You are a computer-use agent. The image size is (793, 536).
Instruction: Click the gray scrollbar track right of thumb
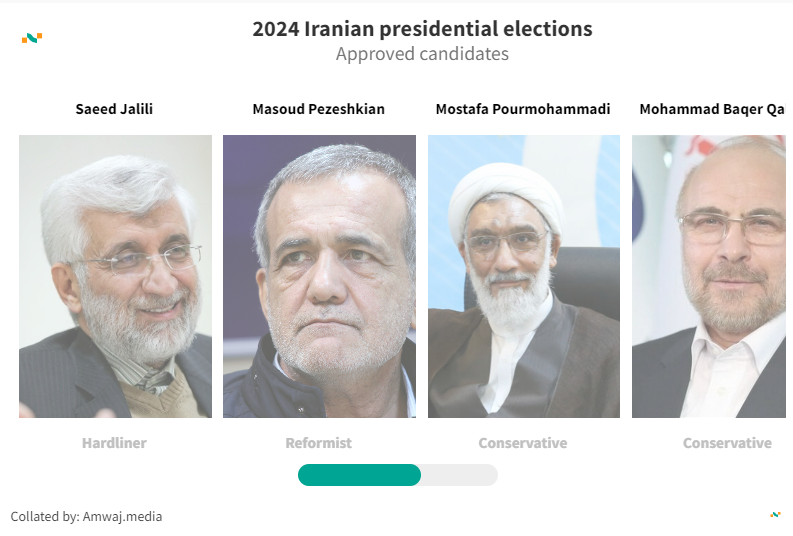[459, 475]
